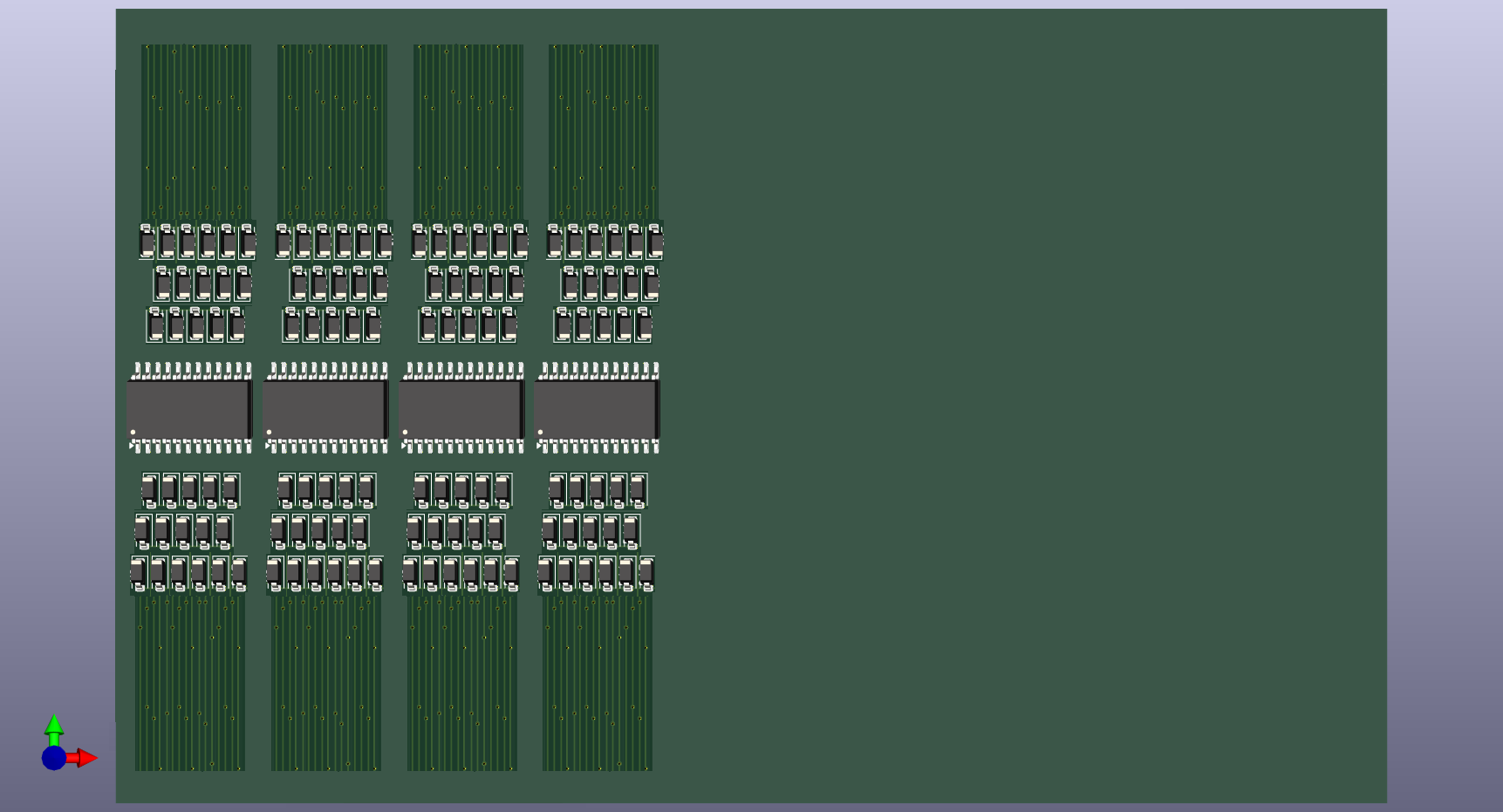This screenshot has width=1503, height=812.
Task: Click the bottom-right SMD component below the rightmost IC
Action: (x=646, y=574)
